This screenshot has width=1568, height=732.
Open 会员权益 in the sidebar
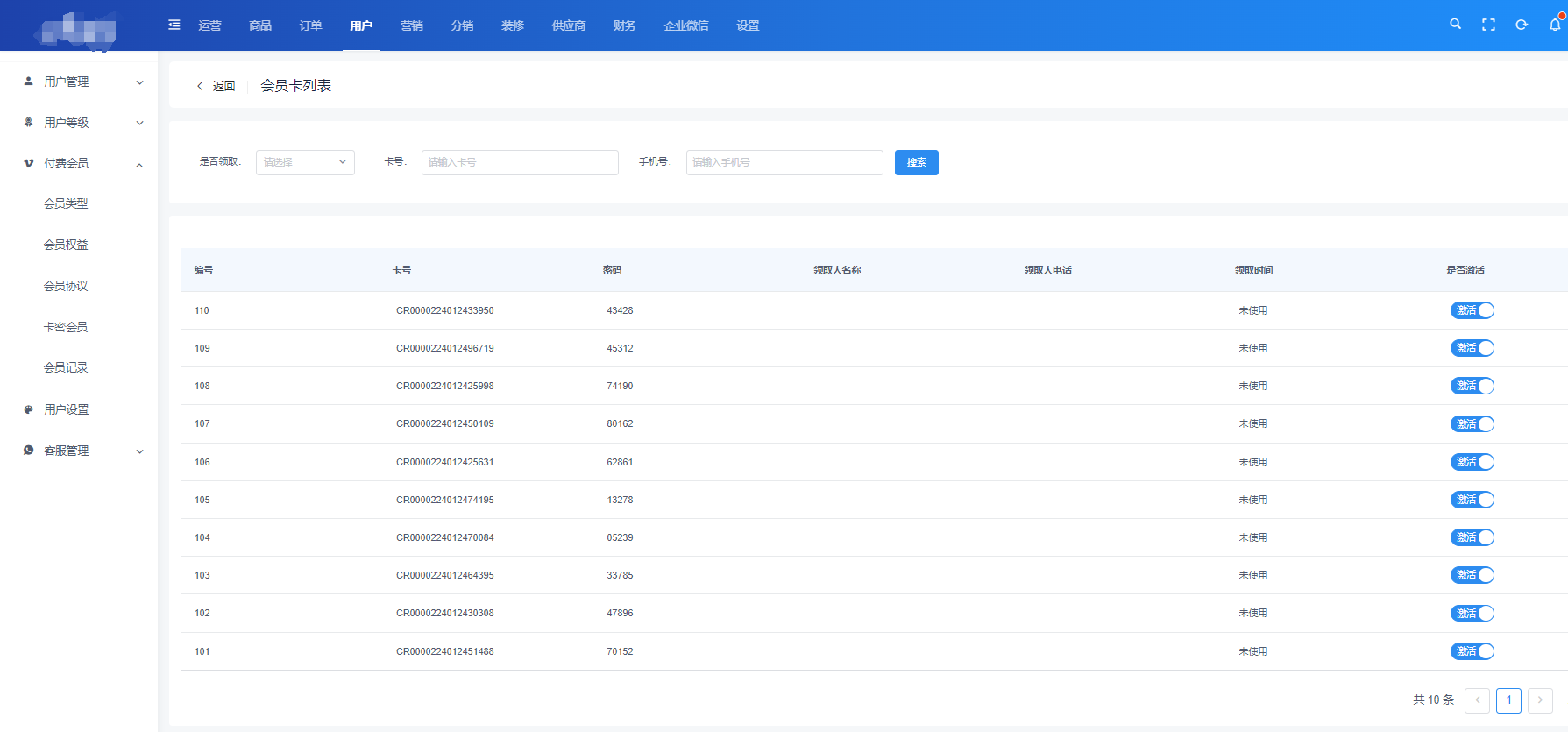66,245
